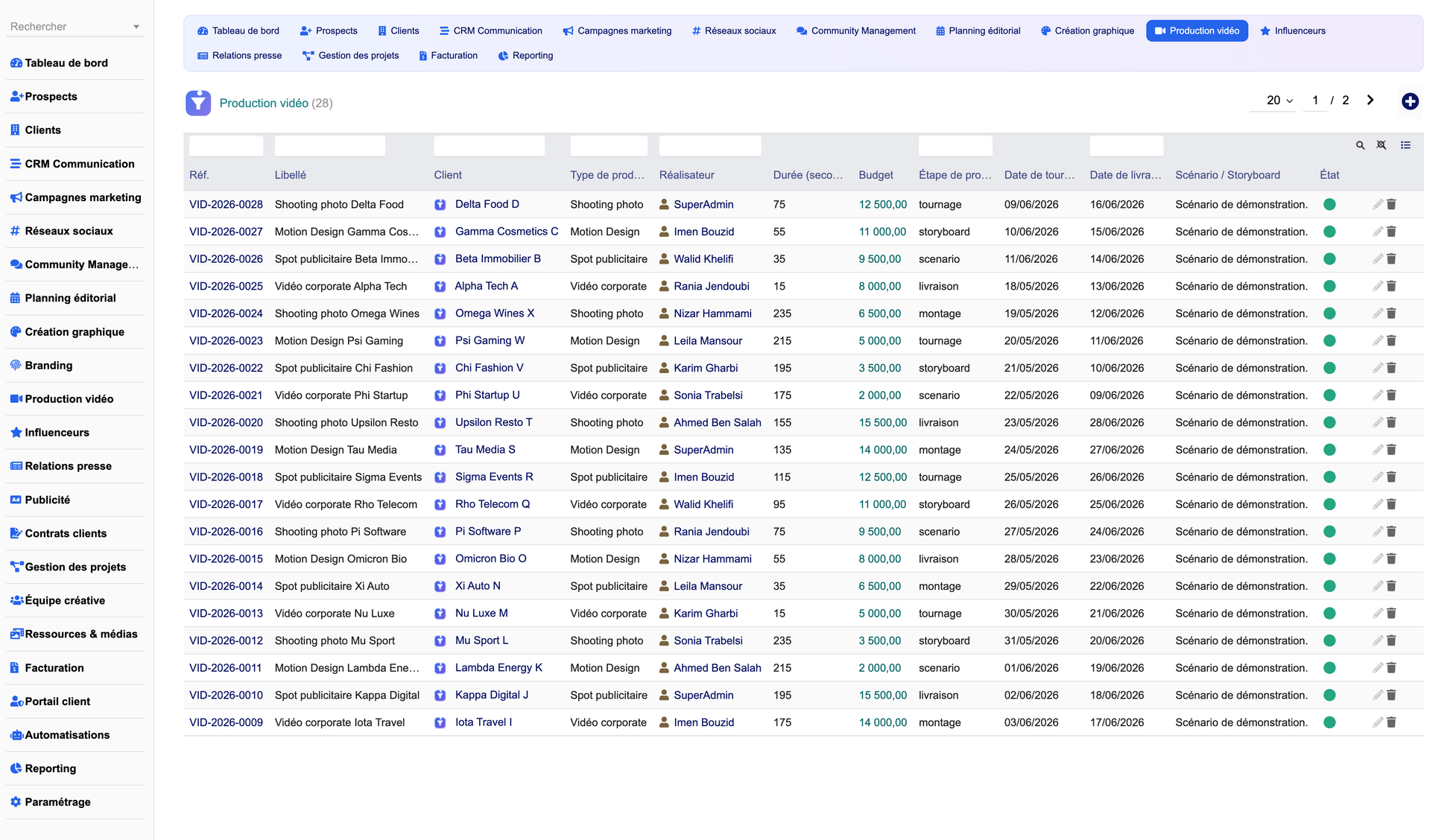The height and width of the screenshot is (840, 1450).
Task: Click the green État dot for VID-2026-0009
Action: click(1329, 722)
